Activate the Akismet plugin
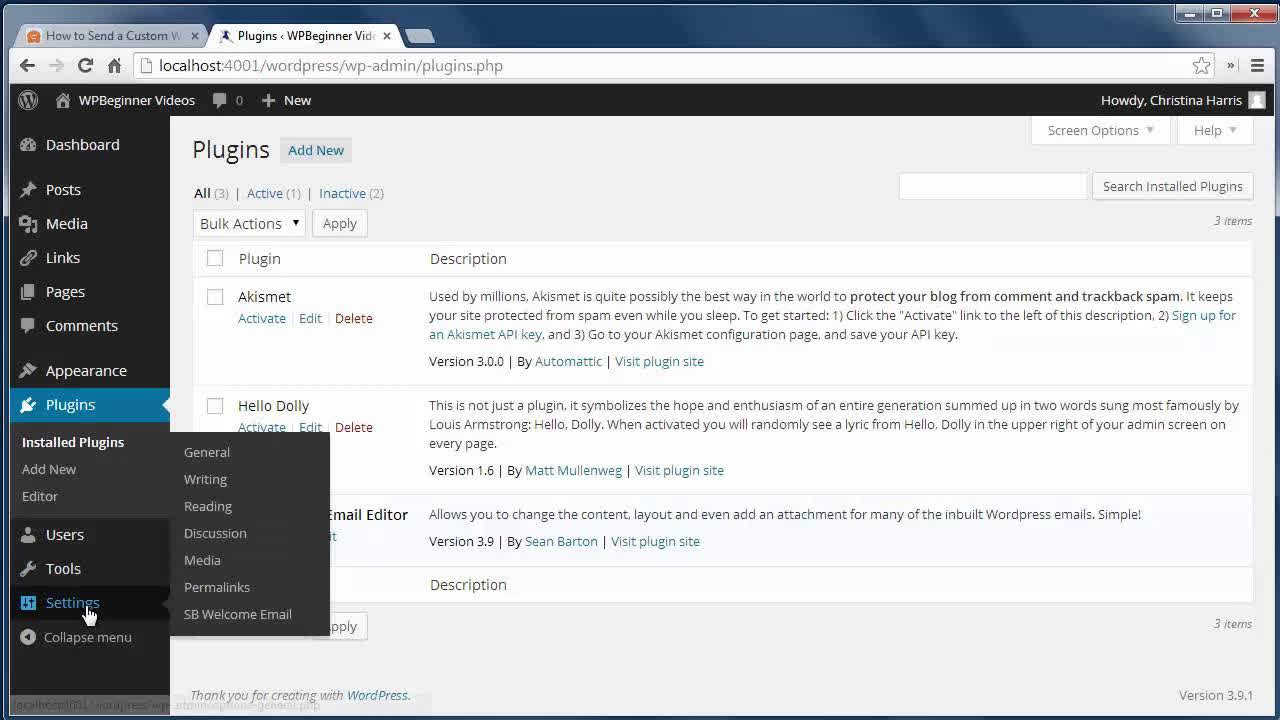The height and width of the screenshot is (720, 1280). [262, 318]
